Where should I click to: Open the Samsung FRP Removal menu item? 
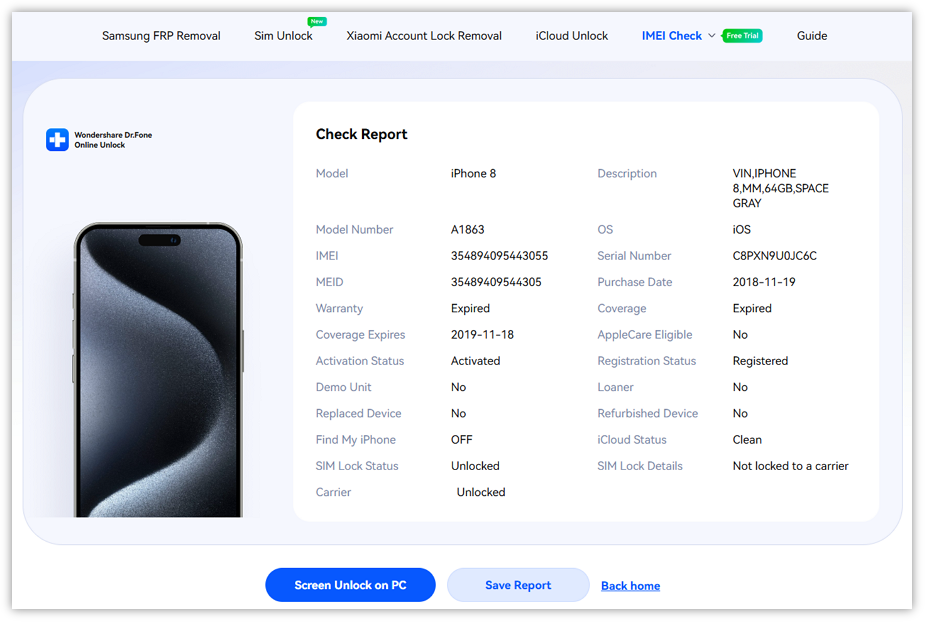point(161,36)
